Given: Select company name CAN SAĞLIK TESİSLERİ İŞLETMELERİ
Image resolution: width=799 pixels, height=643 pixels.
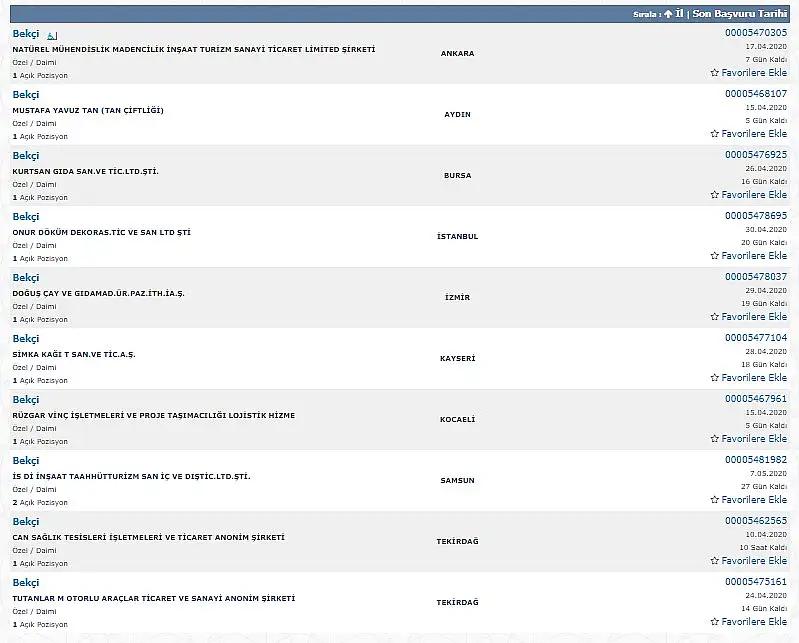Looking at the screenshot, I should point(148,538).
